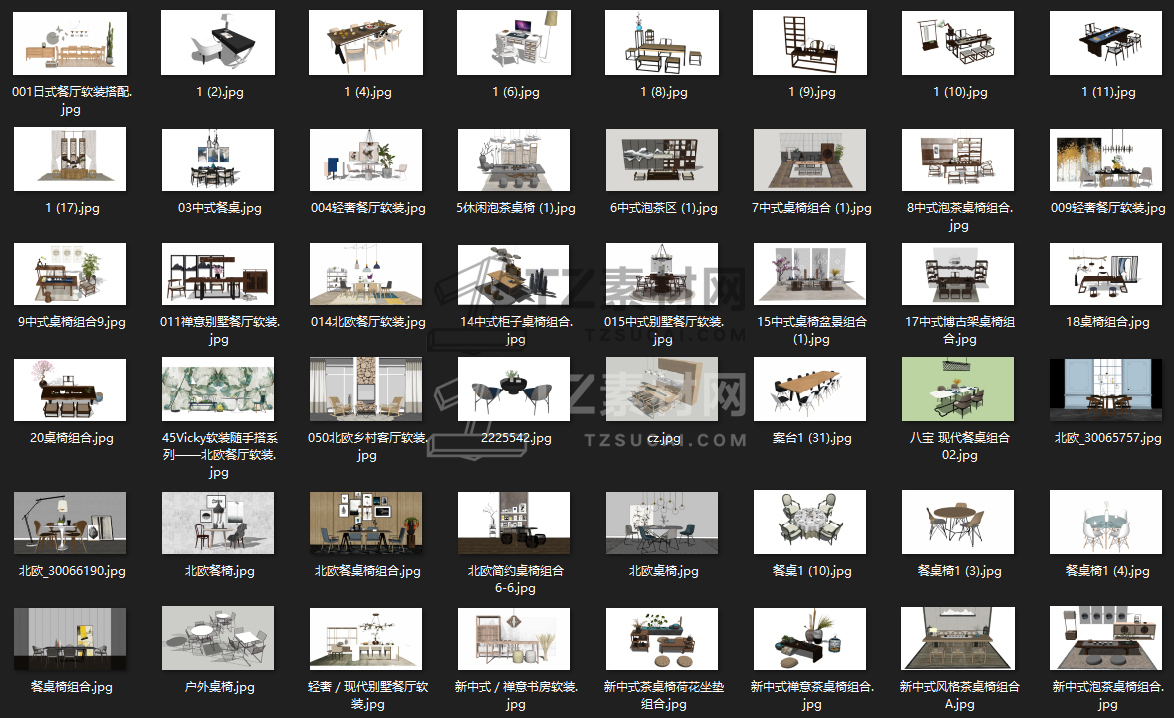Pick the 5休闲泡茶桌椅 (1).jpg thumbnail
Image resolution: width=1174 pixels, height=718 pixels.
[x=514, y=159]
